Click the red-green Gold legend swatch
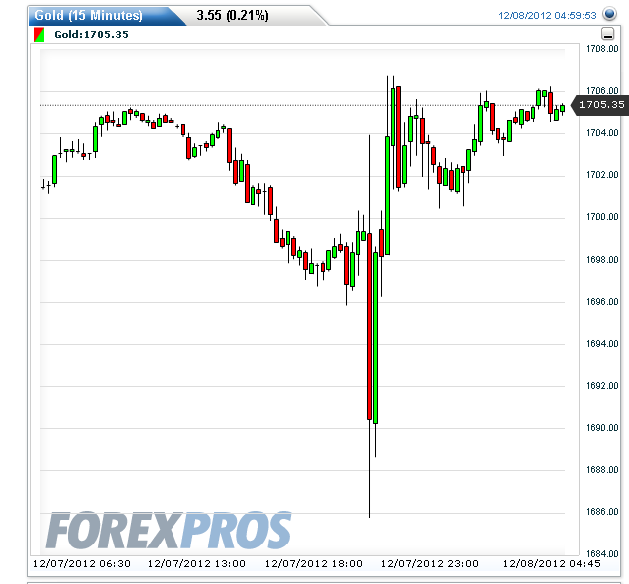Image resolution: width=629 pixels, height=584 pixels. coord(39,34)
